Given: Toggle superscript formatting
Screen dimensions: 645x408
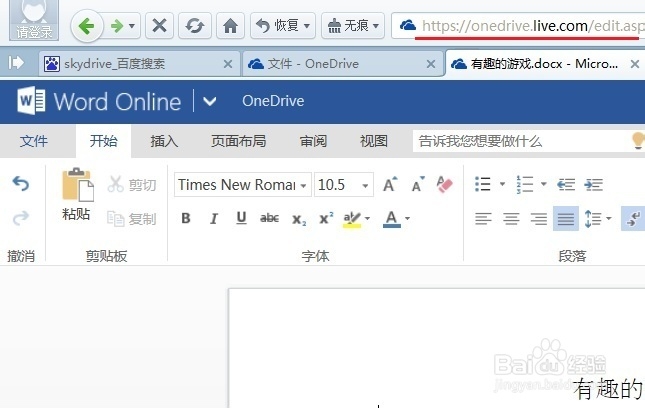Looking at the screenshot, I should (x=326, y=218).
